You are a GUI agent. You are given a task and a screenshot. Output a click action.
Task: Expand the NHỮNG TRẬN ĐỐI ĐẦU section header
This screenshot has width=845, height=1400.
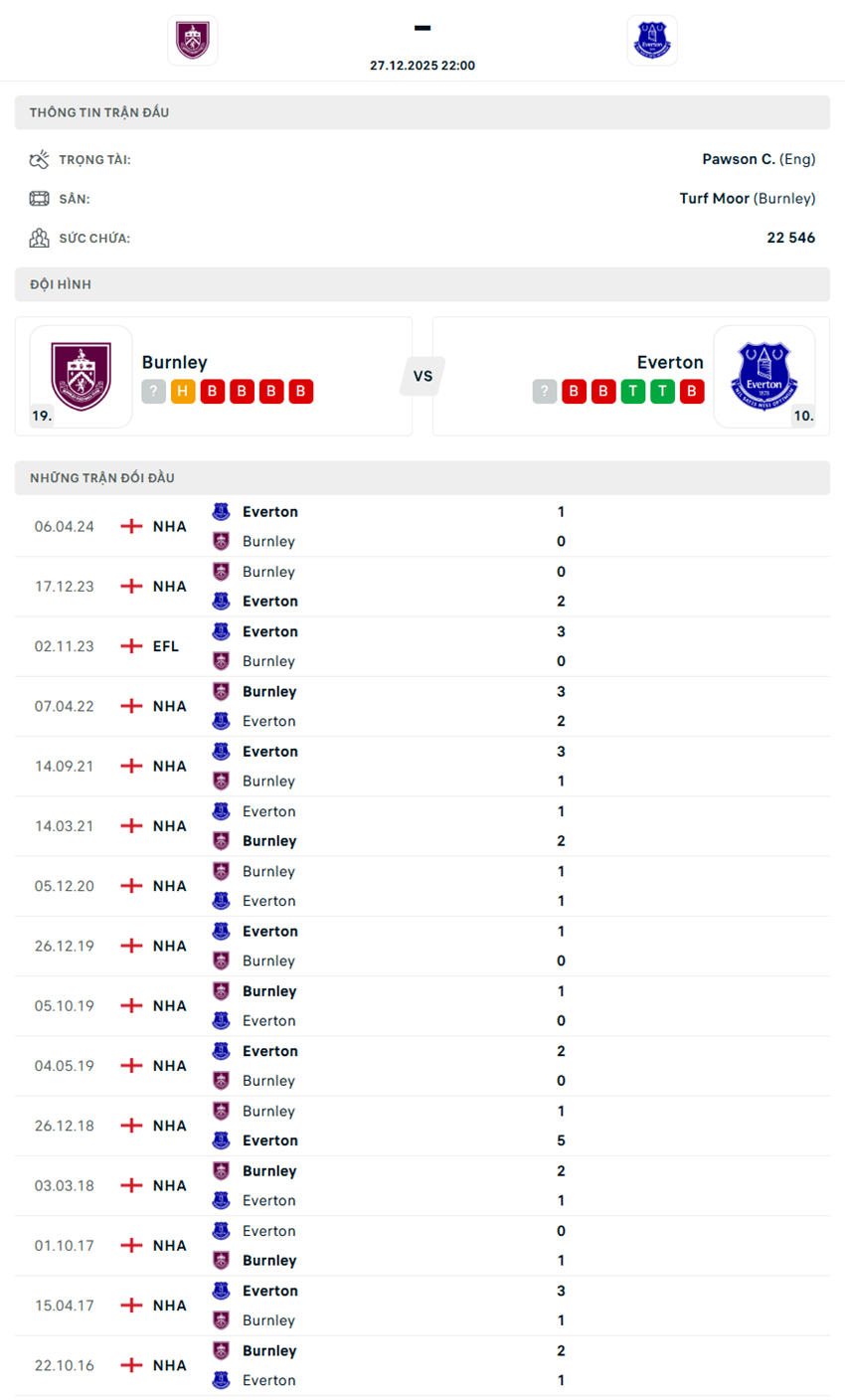(422, 478)
